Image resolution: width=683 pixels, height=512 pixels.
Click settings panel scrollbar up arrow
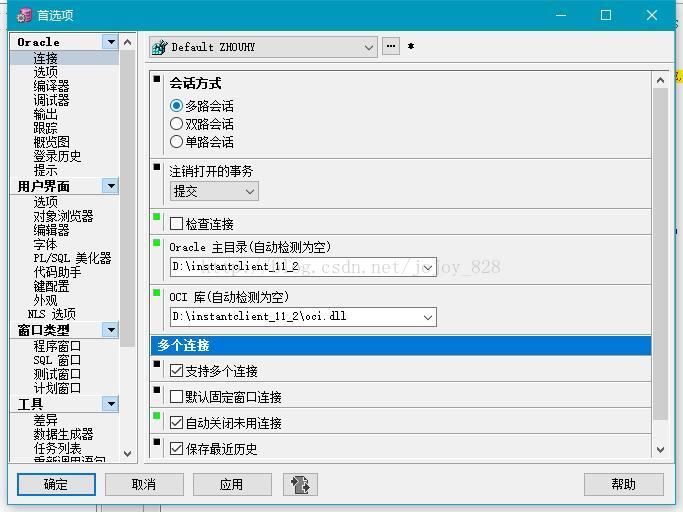(660, 80)
